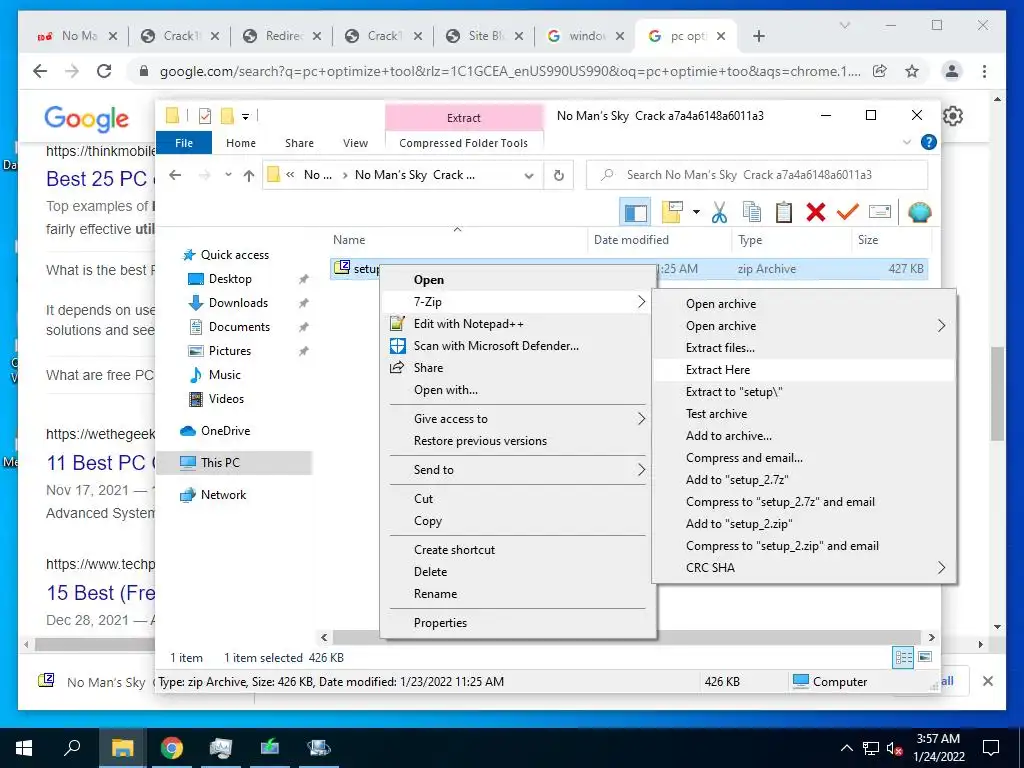Switch to Details view status bar toggle
This screenshot has height=768, width=1024.
903,657
